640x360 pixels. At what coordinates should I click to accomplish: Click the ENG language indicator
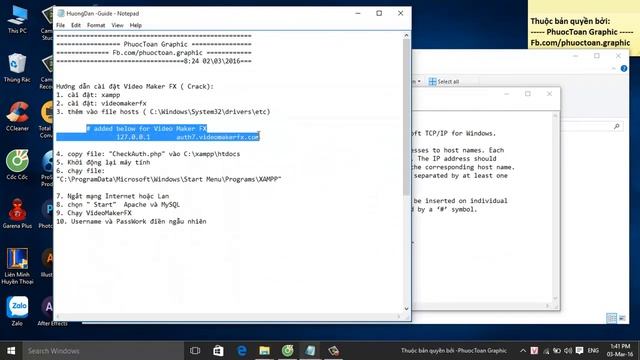pos(593,351)
